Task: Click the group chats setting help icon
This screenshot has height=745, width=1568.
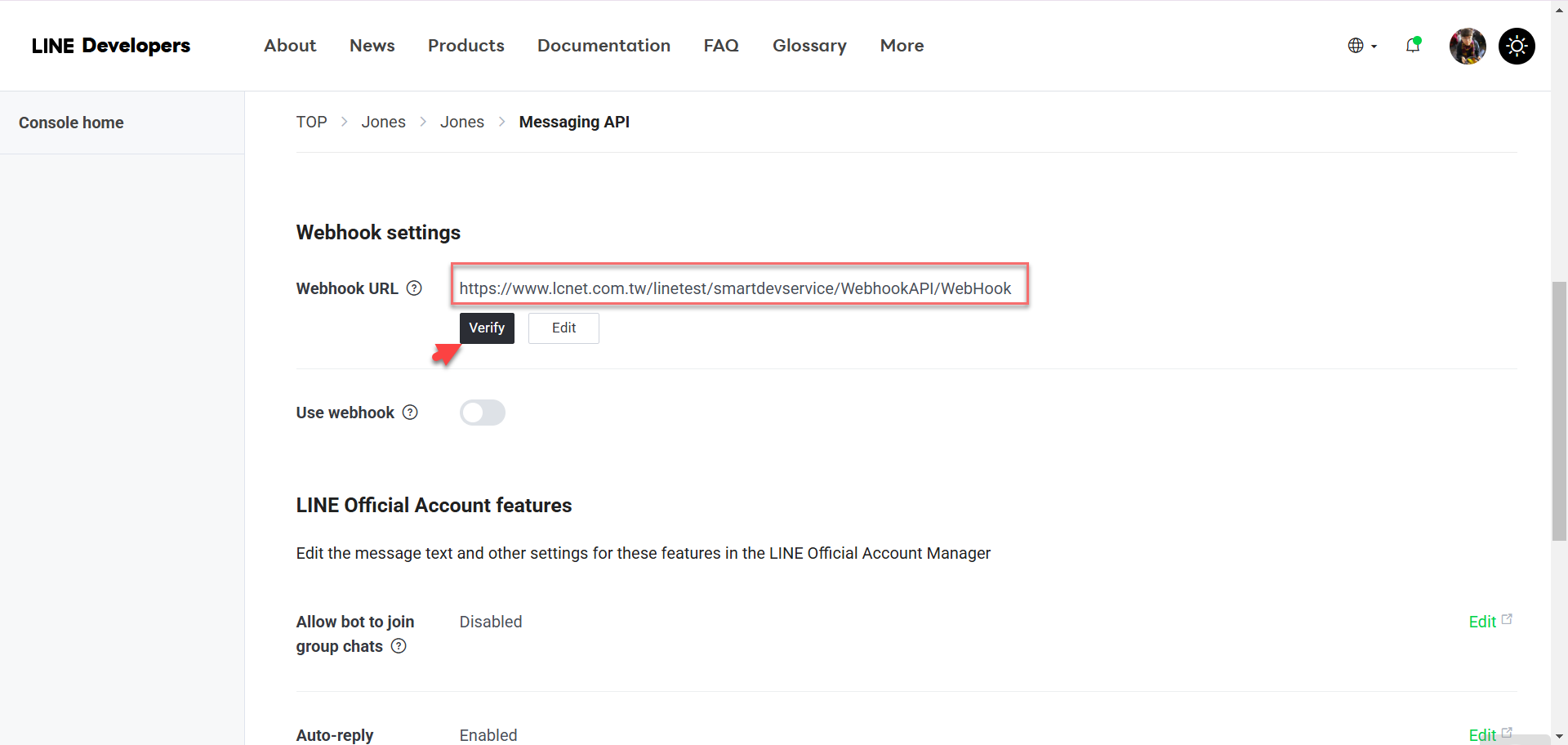Action: (399, 646)
